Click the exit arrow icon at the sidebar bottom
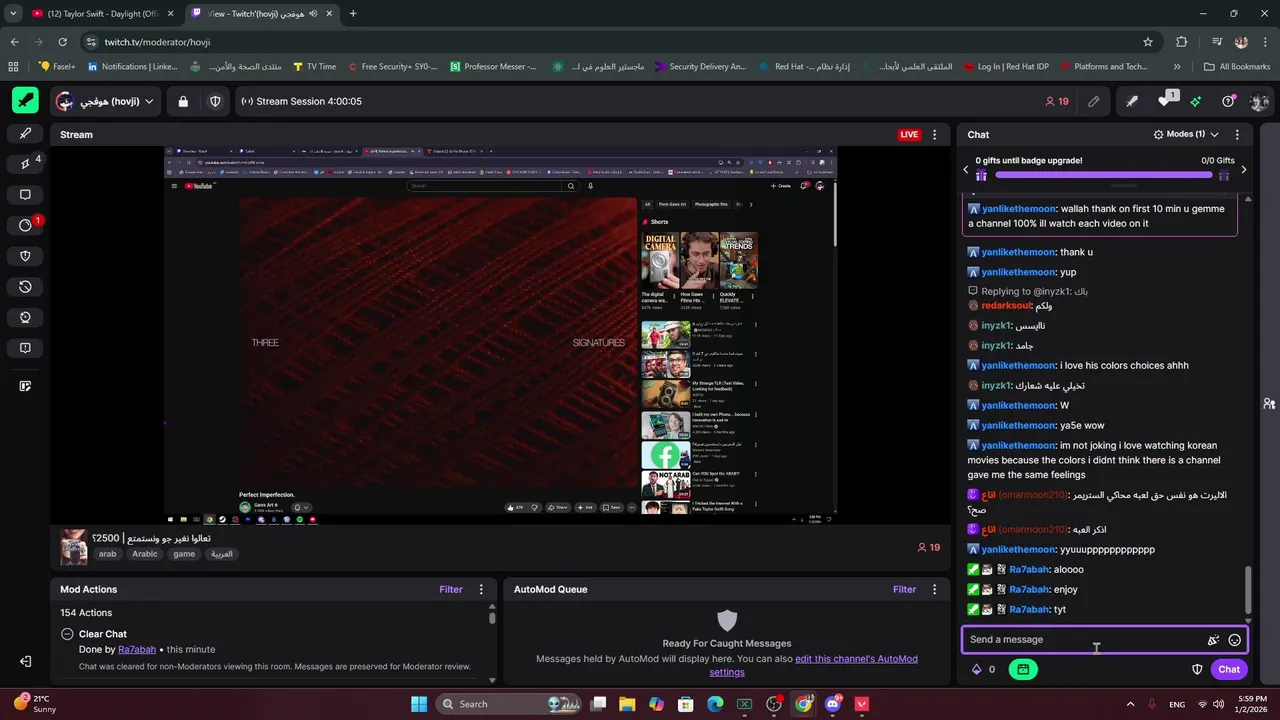 click(25, 661)
